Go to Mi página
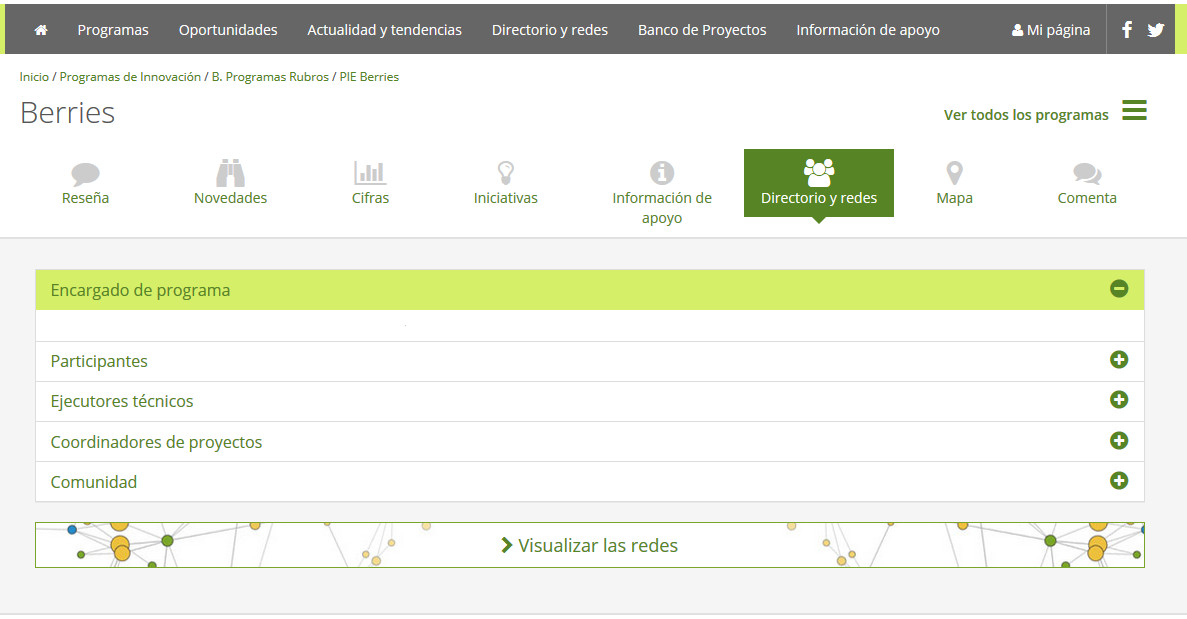Image resolution: width=1187 pixels, height=619 pixels. pos(1051,30)
